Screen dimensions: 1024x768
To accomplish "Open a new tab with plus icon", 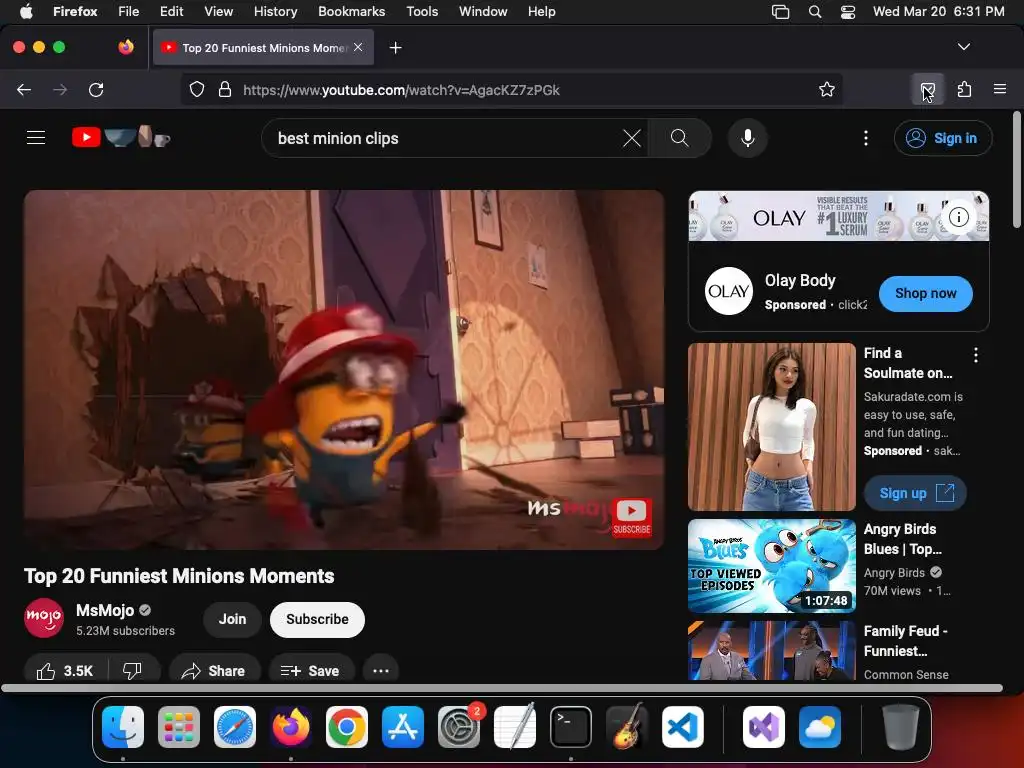I will pos(395,48).
